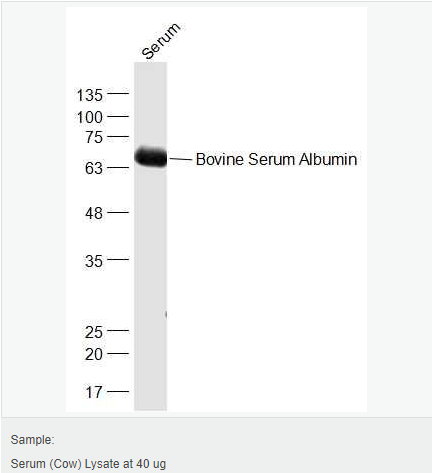Click the tick line beside 48

click(118, 212)
